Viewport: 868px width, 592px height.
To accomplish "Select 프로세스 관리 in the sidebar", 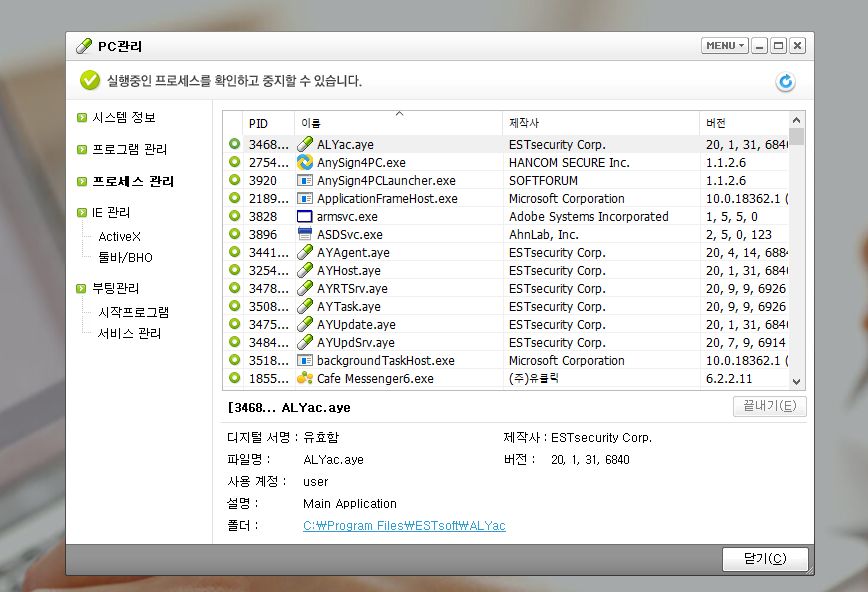I will 132,182.
